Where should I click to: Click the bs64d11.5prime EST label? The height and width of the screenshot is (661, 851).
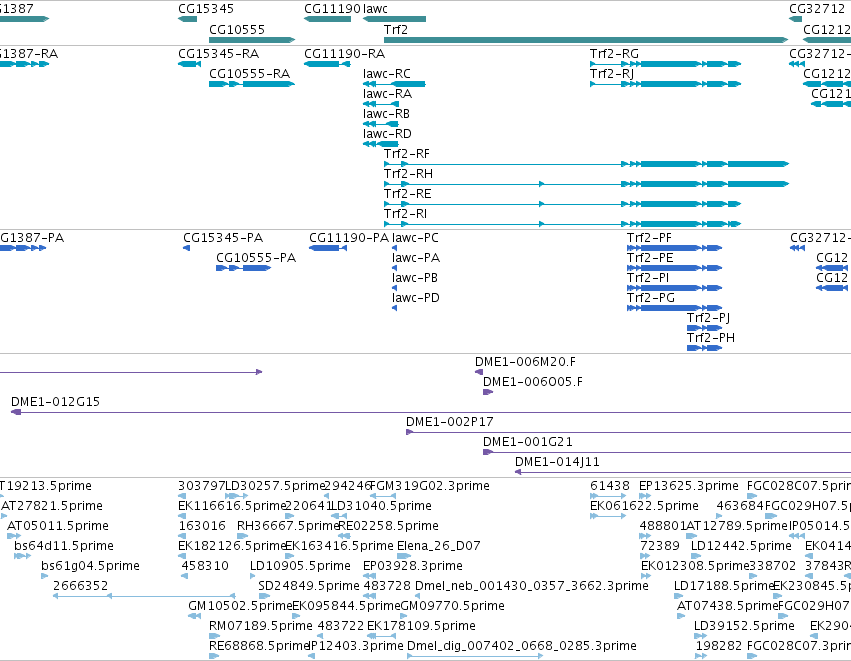pos(64,546)
